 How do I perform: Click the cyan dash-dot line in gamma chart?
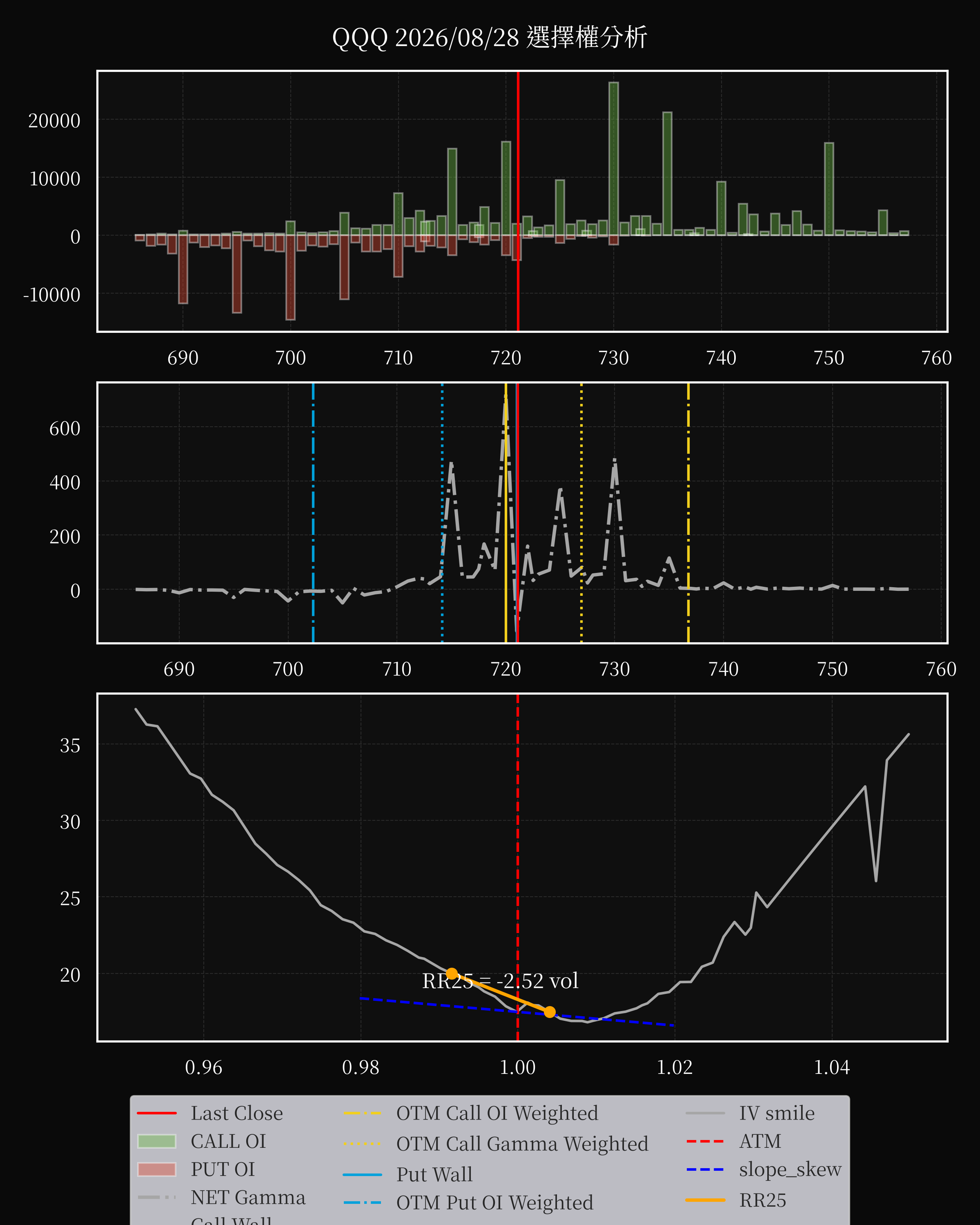[x=313, y=512]
